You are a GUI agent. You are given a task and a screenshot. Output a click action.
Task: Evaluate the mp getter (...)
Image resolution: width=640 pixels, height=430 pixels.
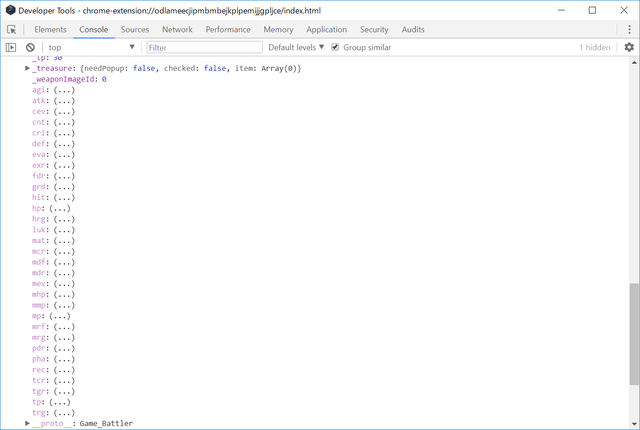click(60, 316)
